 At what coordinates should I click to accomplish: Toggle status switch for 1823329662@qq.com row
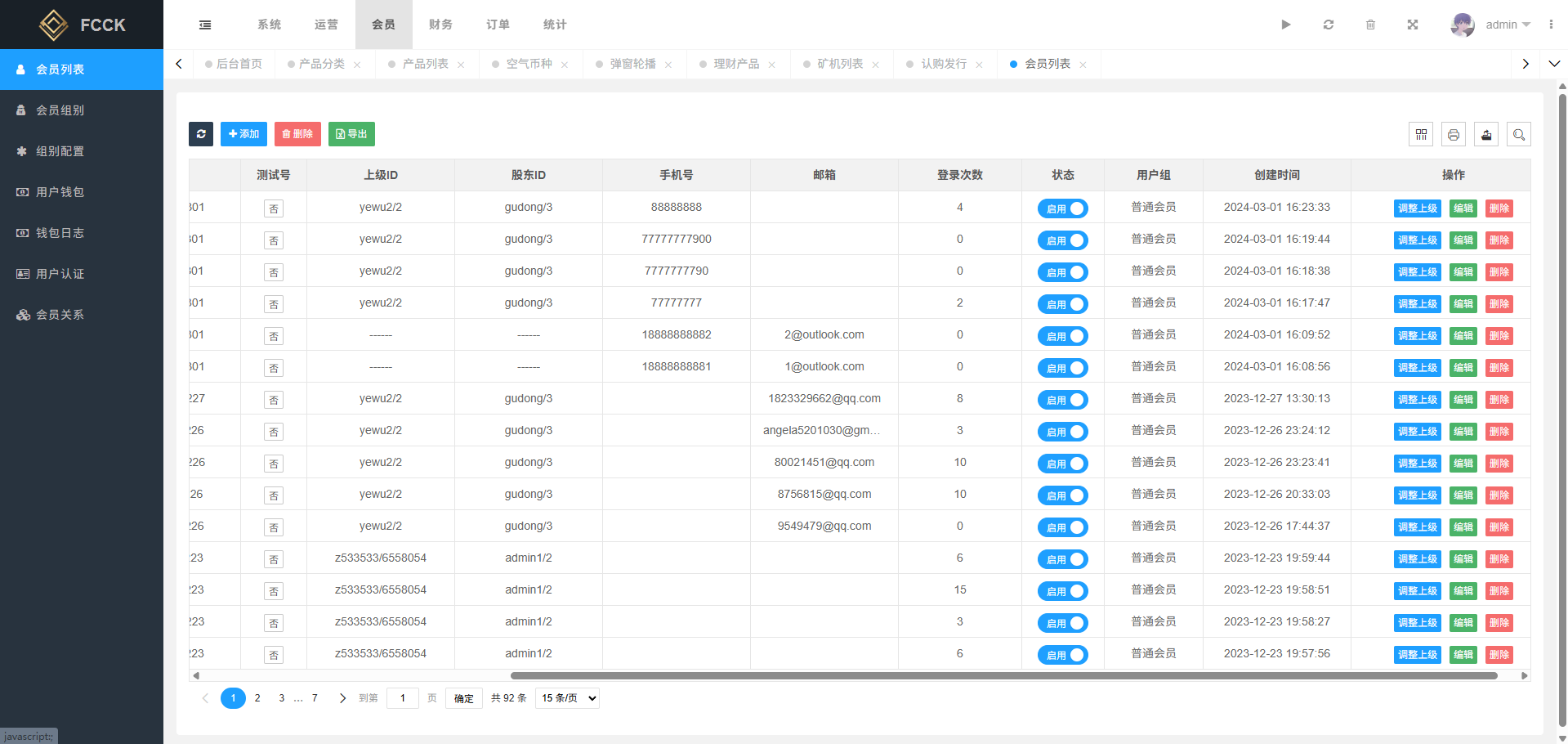coord(1062,400)
